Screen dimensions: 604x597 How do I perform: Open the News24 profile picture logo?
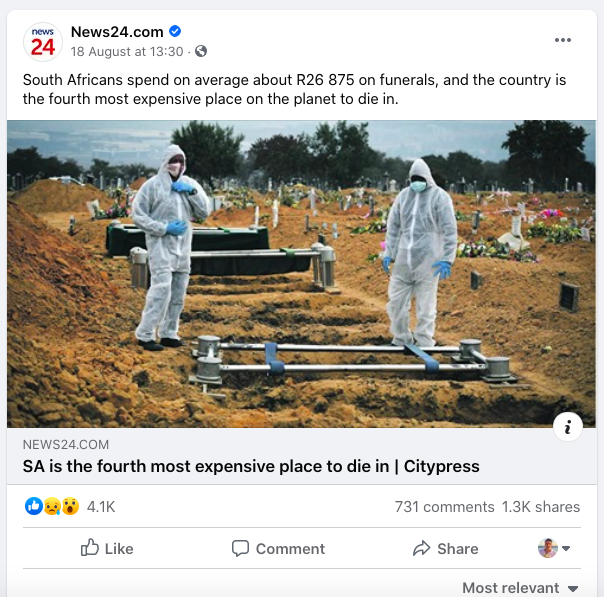coord(43,42)
